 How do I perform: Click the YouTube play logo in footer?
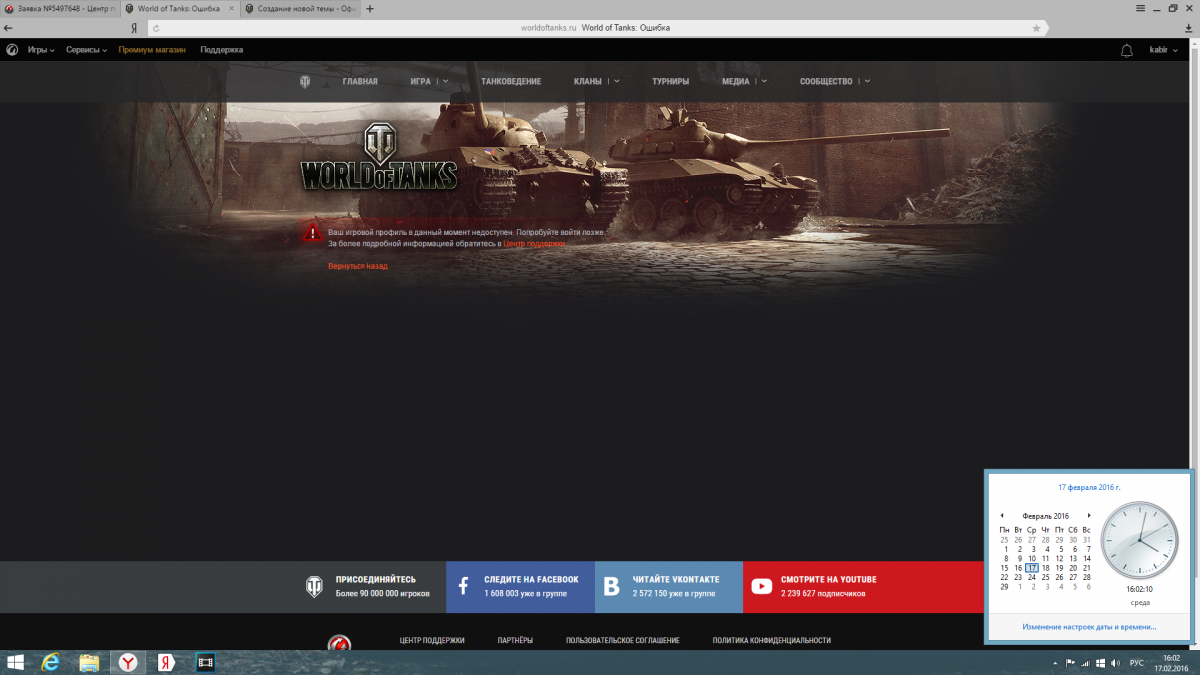pyautogui.click(x=762, y=586)
